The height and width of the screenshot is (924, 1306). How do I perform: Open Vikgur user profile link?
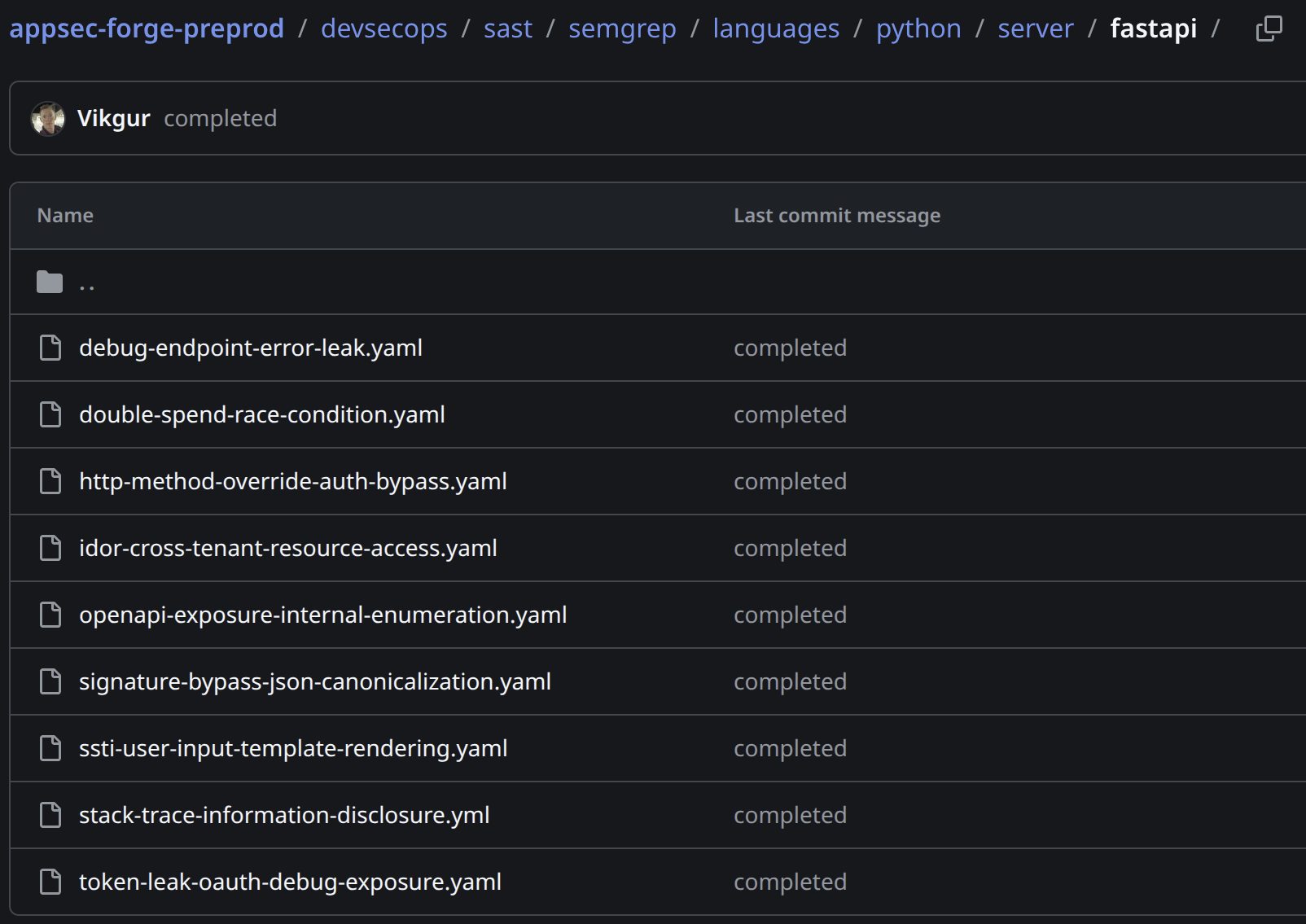pyautogui.click(x=114, y=119)
